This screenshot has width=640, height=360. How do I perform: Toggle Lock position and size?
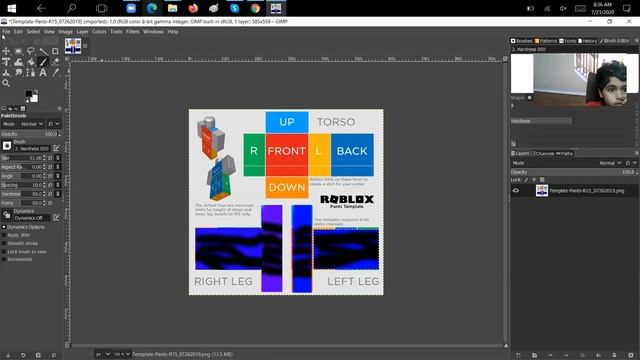coord(534,180)
